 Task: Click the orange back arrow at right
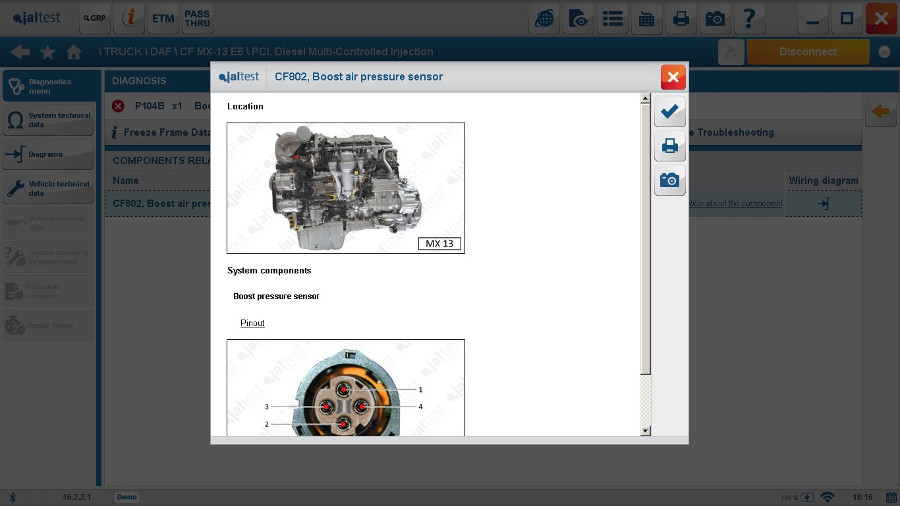tap(880, 111)
